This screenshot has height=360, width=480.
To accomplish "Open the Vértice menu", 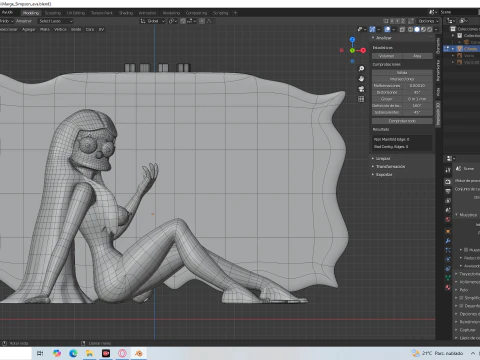I will click(x=60, y=29).
